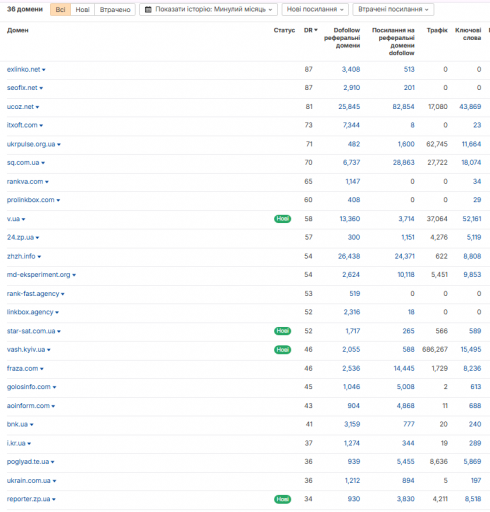Viewport: 490px width, 512px height.
Task: Click links value 5,008 for golosinfo.com
Action: (x=405, y=387)
